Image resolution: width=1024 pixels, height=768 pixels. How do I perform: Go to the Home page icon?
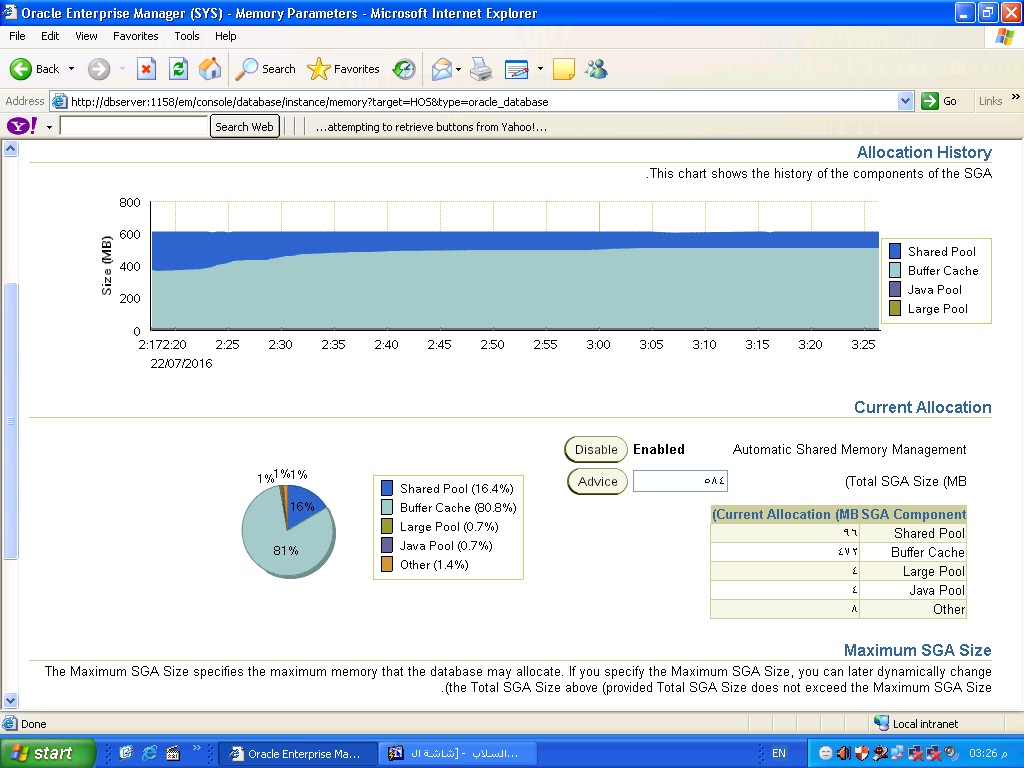click(x=210, y=69)
